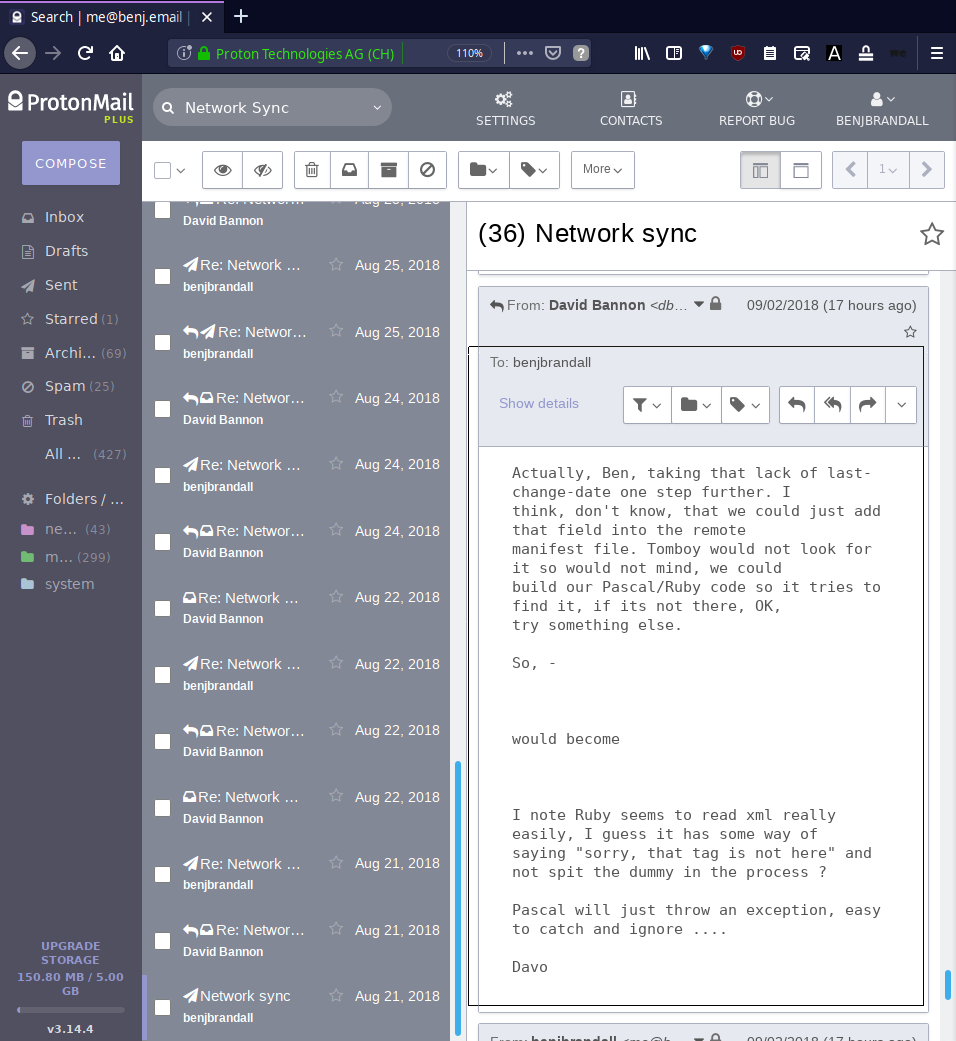Click the message list scrollbar
Screen dimensions: 956x1041
coord(457,900)
